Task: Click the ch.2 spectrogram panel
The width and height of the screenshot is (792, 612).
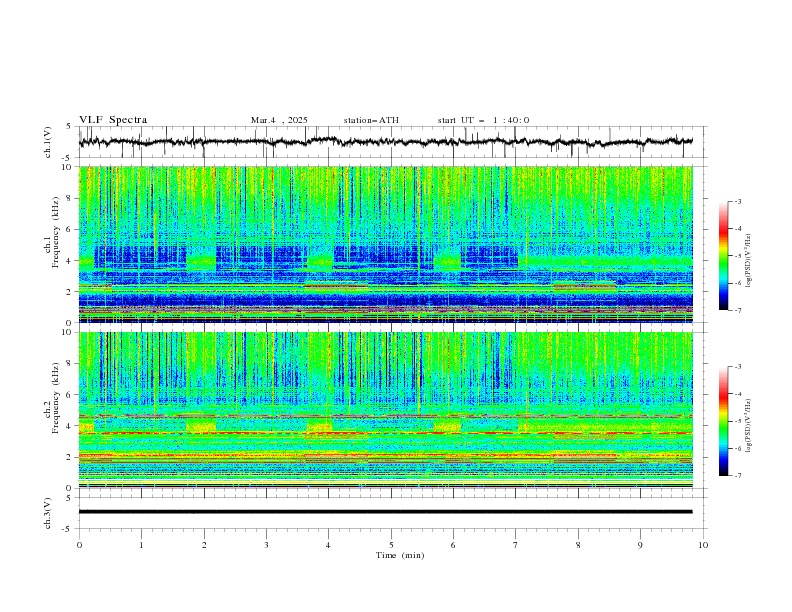Action: [x=386, y=410]
